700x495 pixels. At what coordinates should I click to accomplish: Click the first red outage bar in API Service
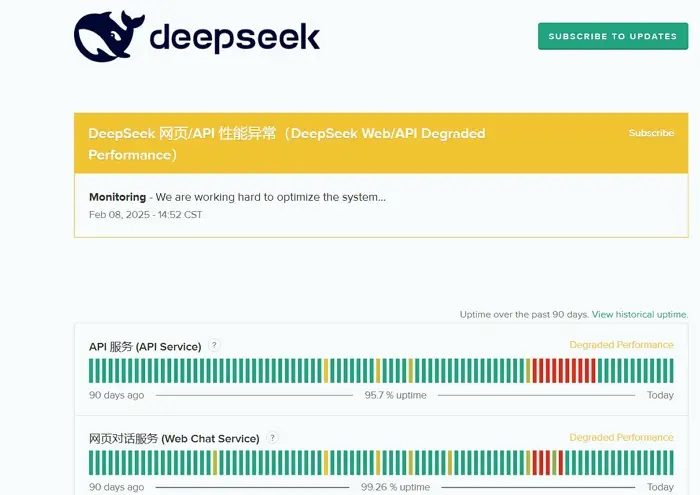[535, 370]
